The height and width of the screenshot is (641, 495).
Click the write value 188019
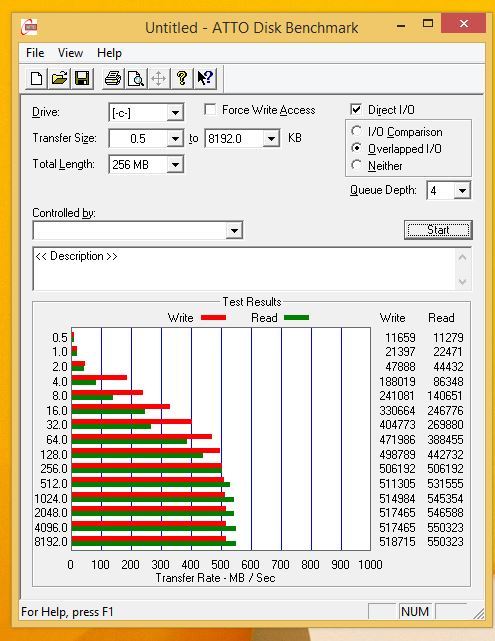(397, 381)
